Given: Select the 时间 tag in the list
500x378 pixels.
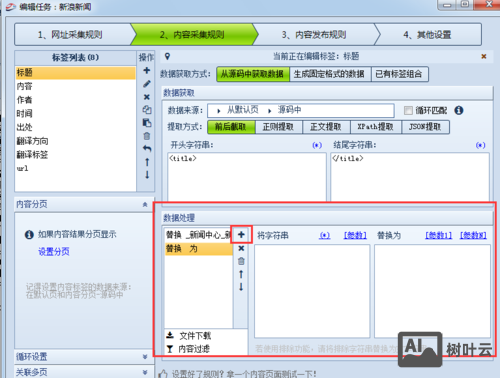Looking at the screenshot, I should click(x=75, y=114).
